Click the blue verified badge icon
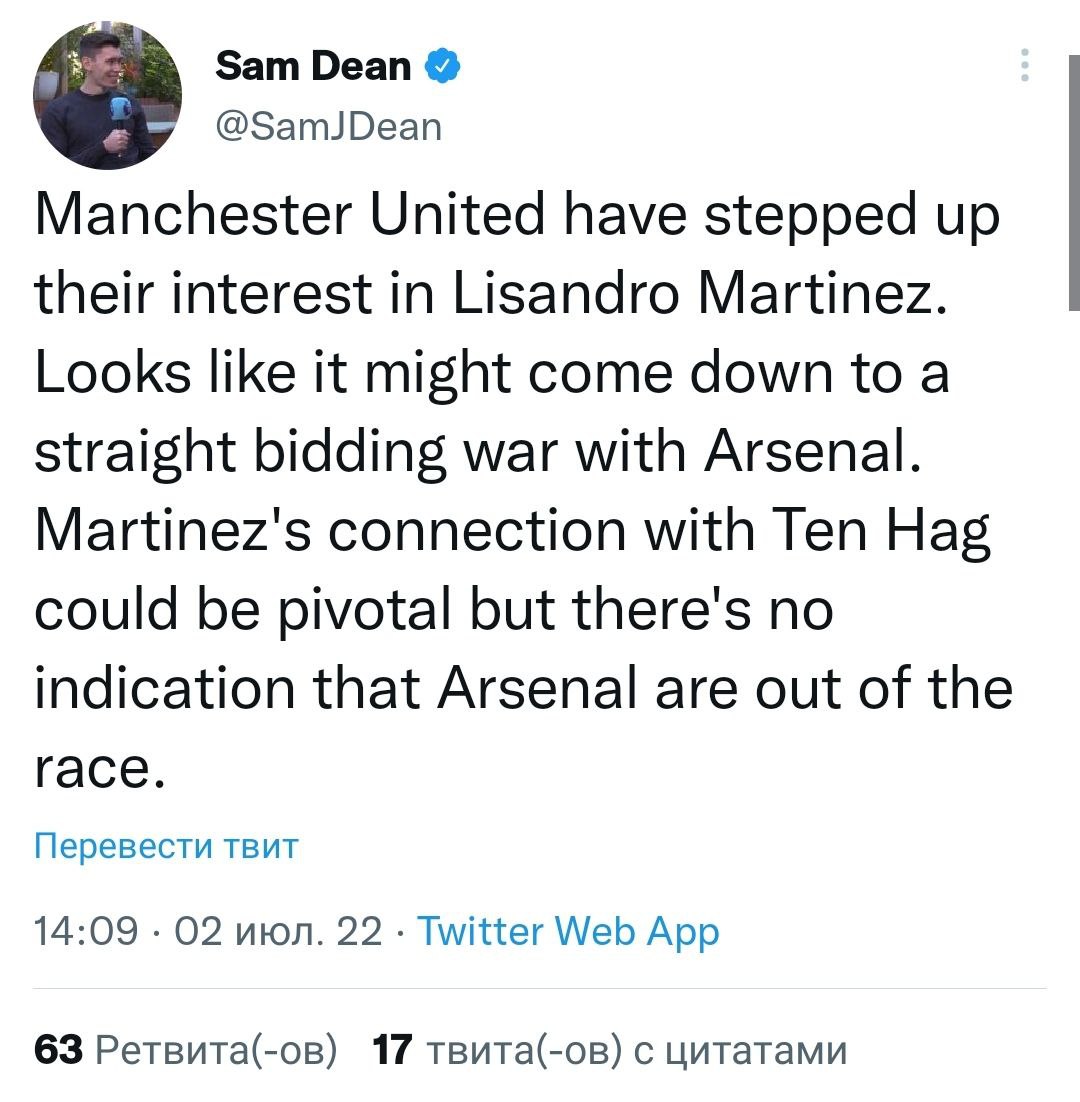 coord(443,66)
